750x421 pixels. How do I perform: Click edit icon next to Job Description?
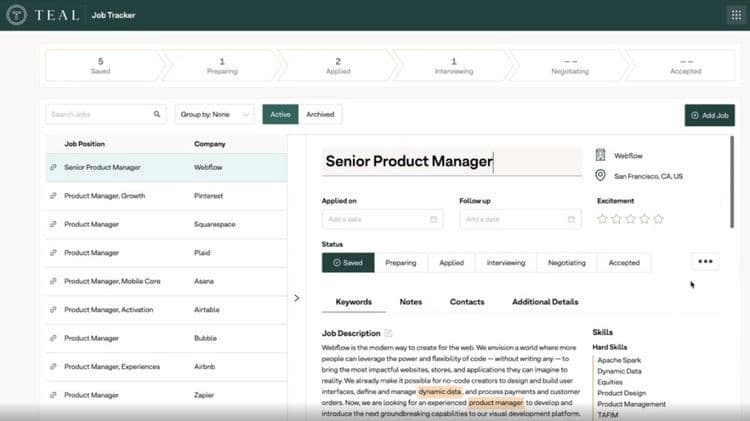click(389, 333)
